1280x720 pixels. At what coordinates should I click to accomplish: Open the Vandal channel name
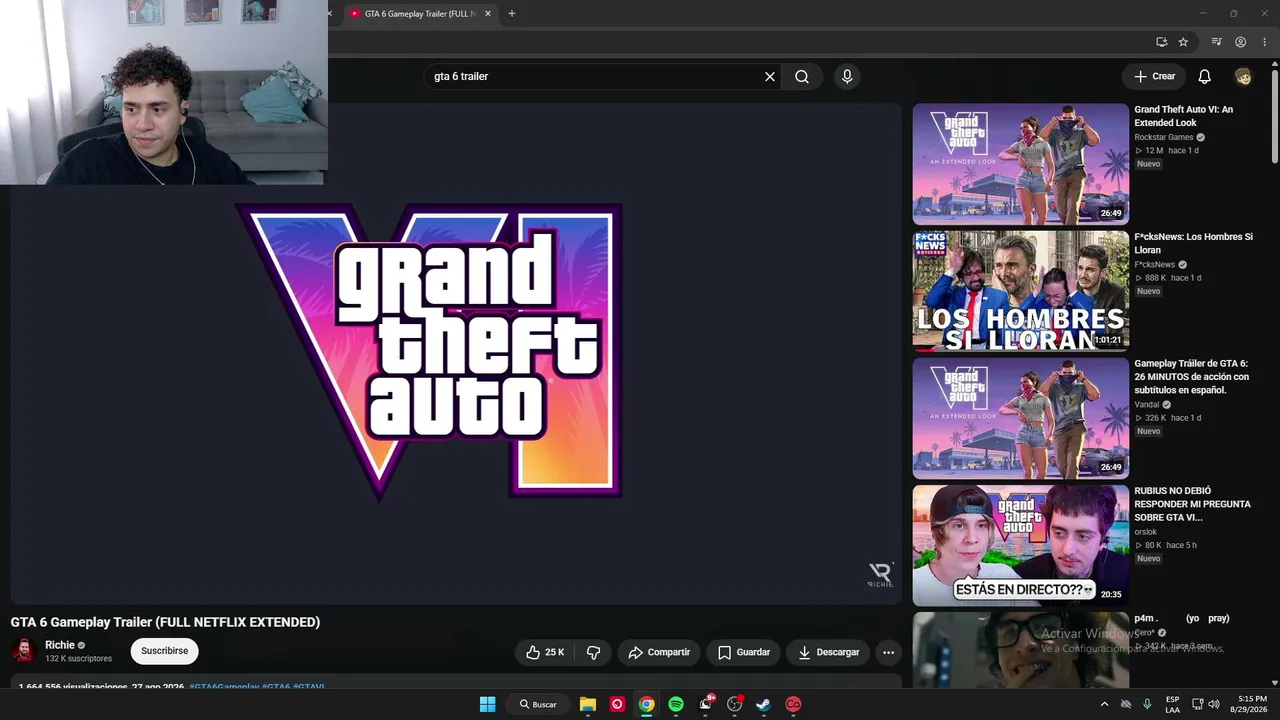coord(1146,405)
